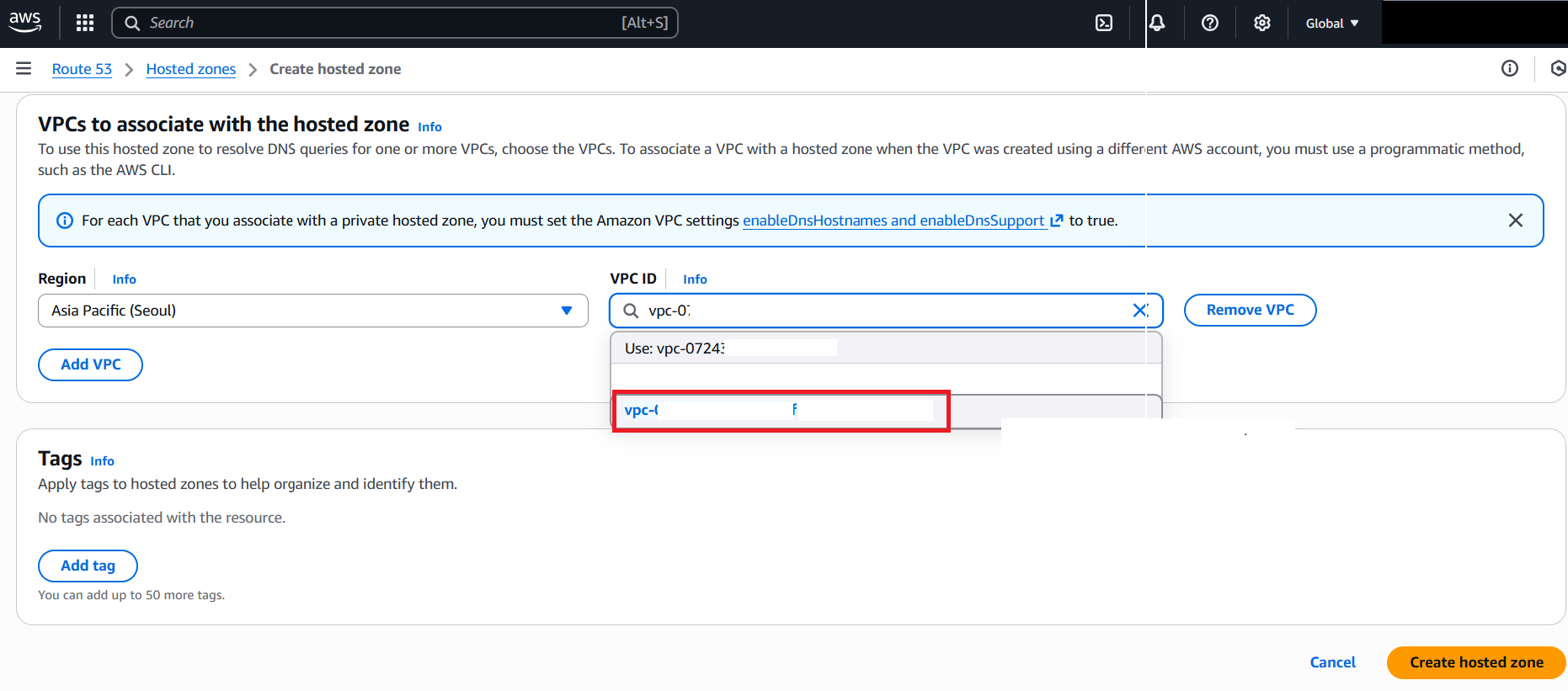
Task: Open the Services grid menu icon
Action: tap(85, 23)
